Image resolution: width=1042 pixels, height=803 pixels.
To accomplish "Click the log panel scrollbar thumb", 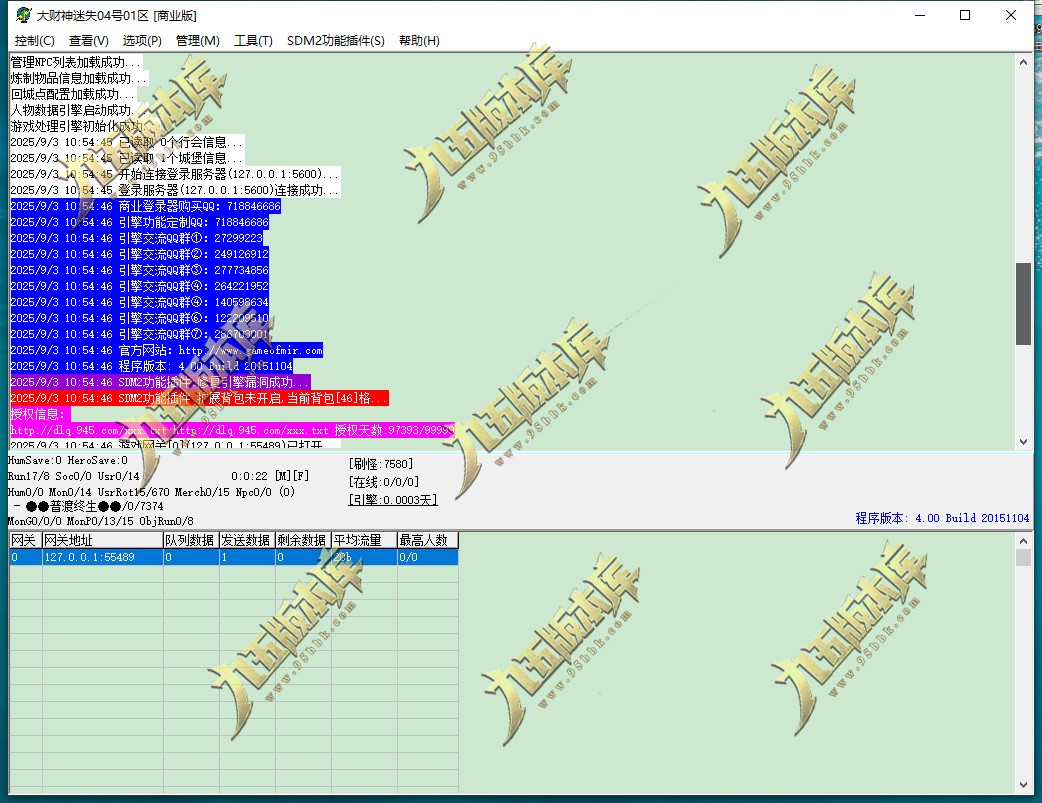I will (x=1023, y=304).
